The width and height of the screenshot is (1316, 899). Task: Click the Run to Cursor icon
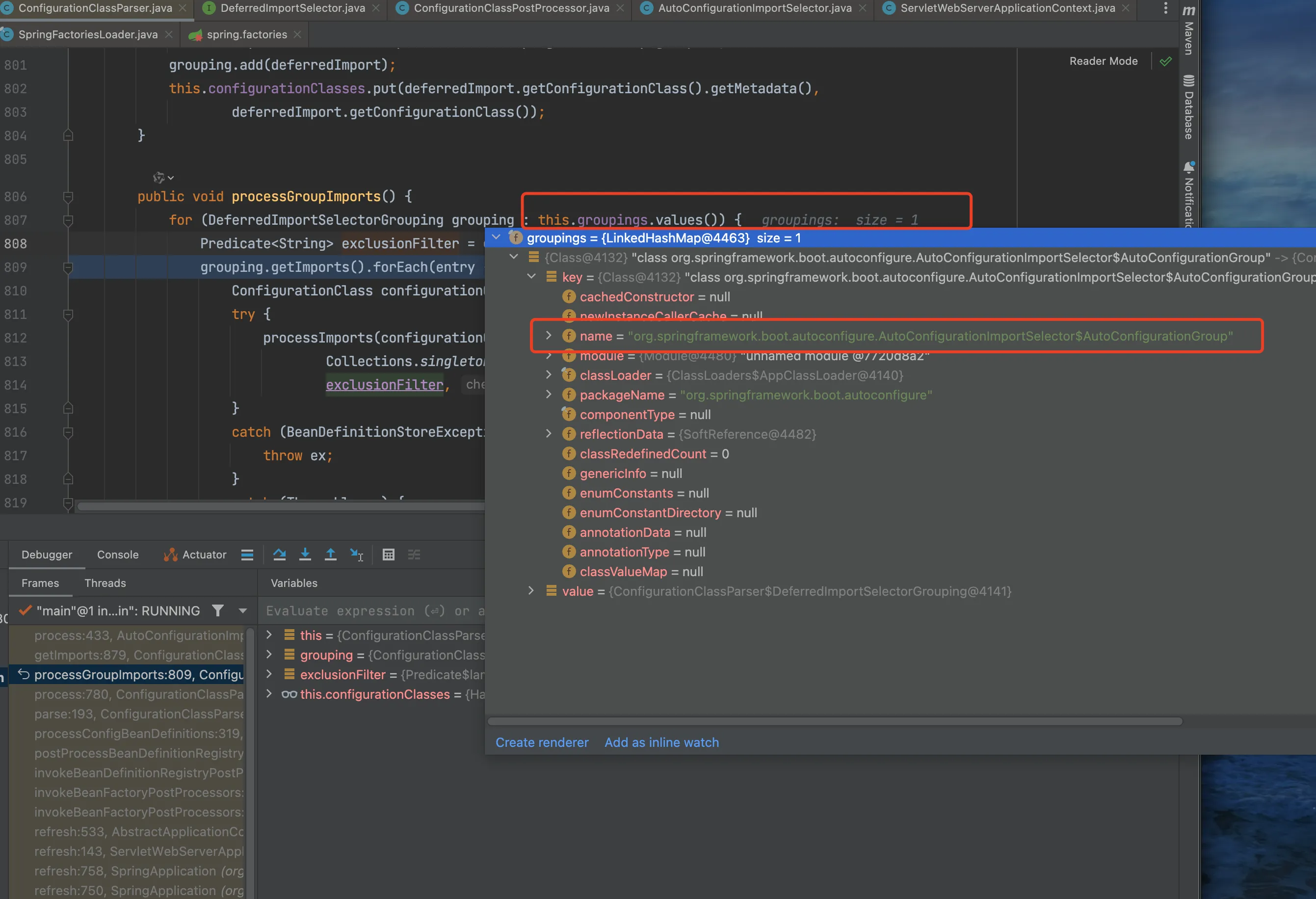(x=356, y=555)
